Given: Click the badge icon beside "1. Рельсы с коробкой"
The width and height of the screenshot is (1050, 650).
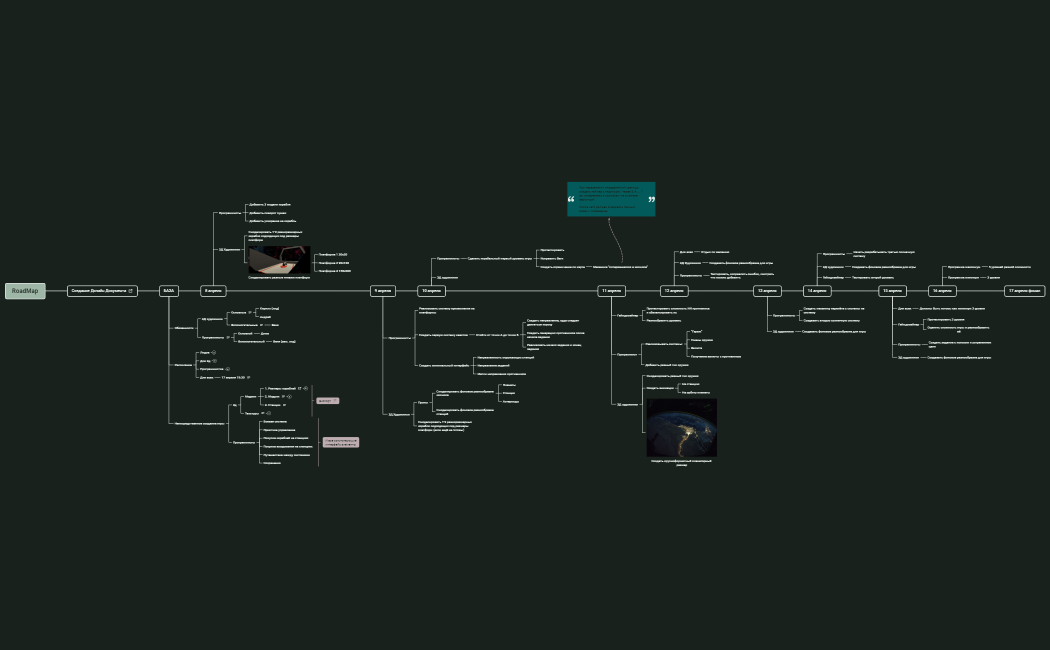Looking at the screenshot, I should [x=306, y=388].
